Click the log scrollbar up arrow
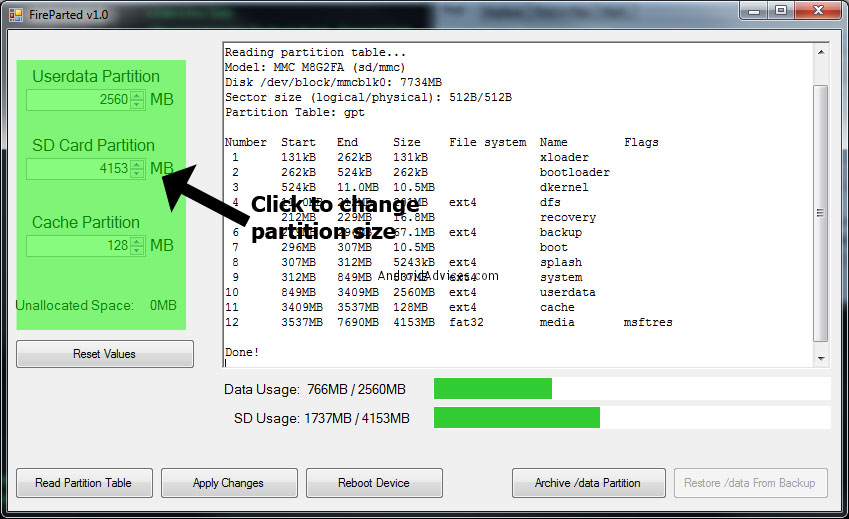Viewport: 849px width, 519px height. (x=821, y=52)
